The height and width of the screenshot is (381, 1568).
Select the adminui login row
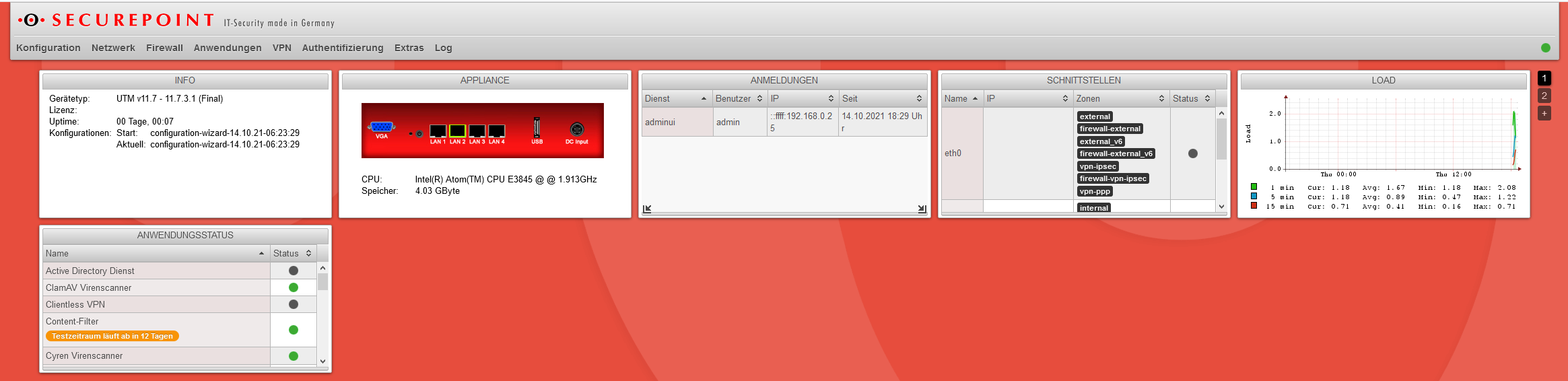[x=784, y=122]
